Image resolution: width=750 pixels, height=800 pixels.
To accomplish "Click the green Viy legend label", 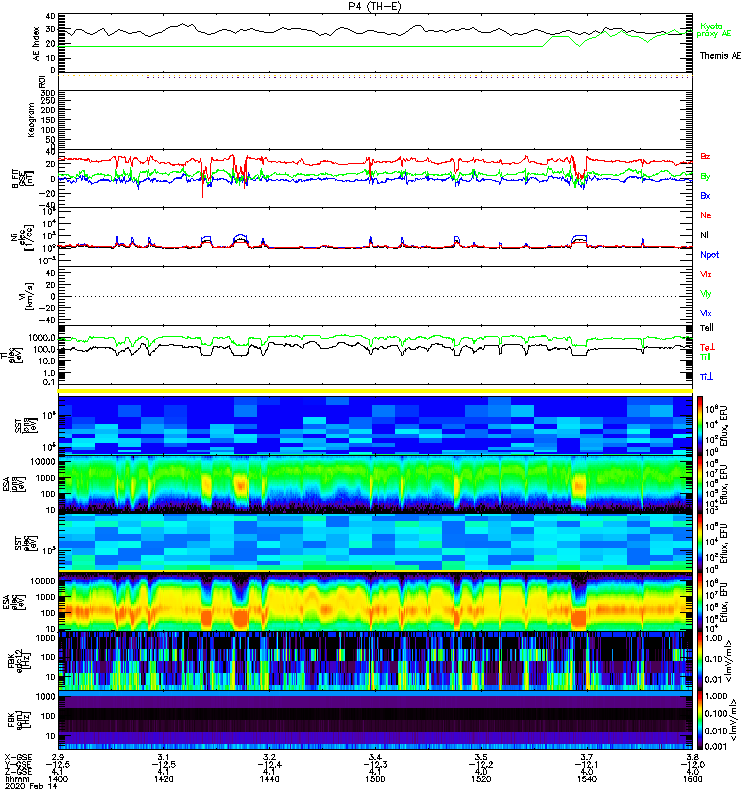I will click(706, 294).
